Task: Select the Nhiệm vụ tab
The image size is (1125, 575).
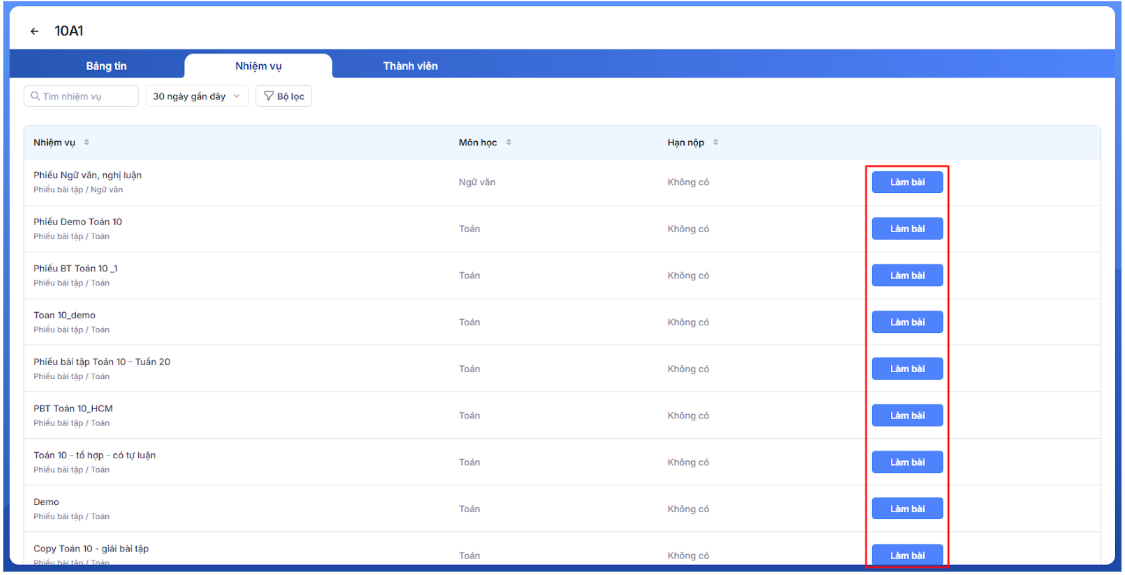Action: pos(258,66)
